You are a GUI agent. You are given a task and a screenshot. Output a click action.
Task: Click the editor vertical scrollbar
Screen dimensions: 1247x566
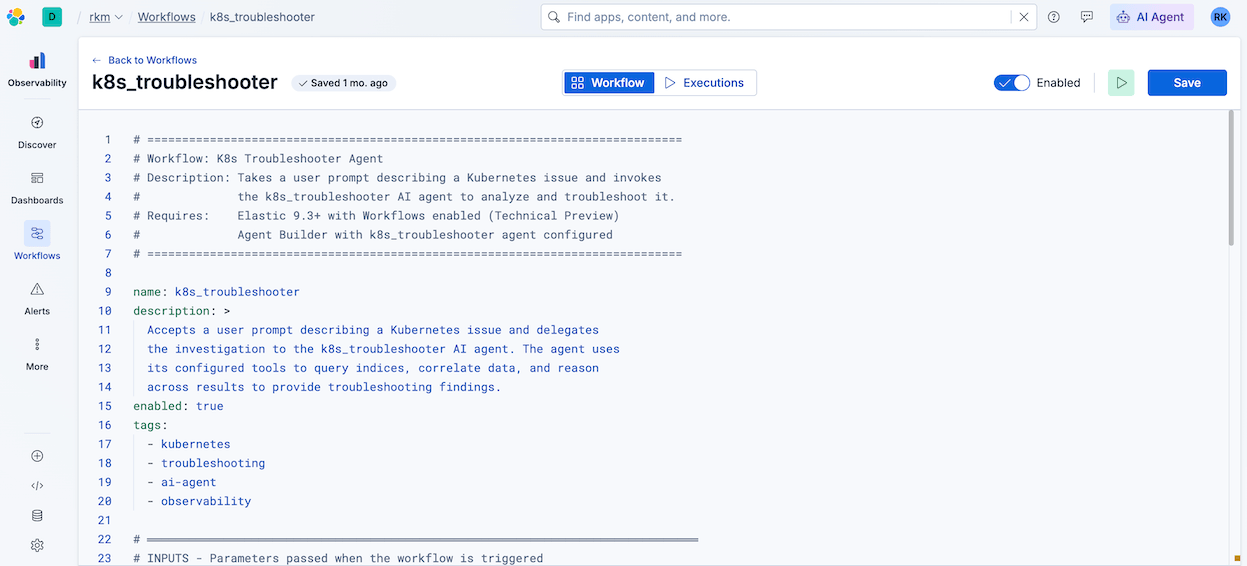[1231, 178]
